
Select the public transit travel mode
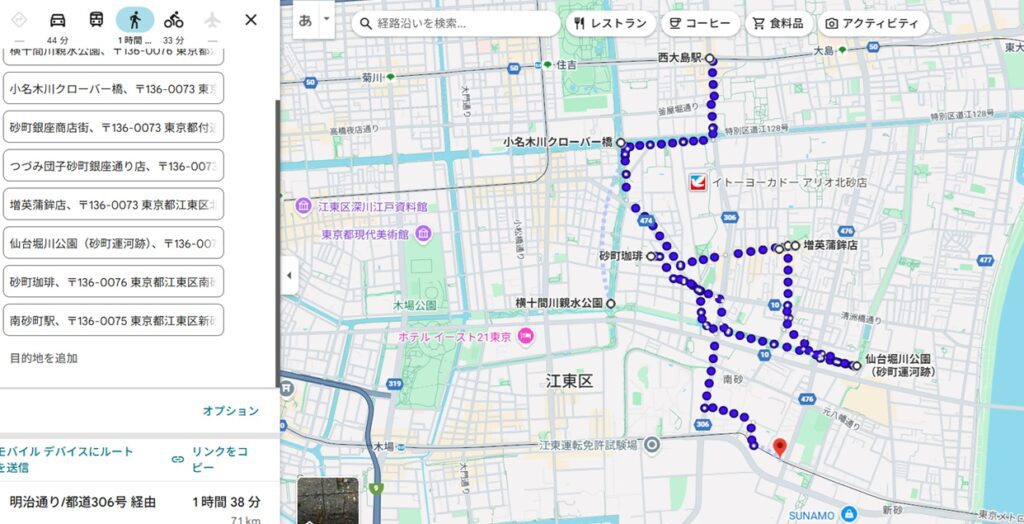(96, 20)
